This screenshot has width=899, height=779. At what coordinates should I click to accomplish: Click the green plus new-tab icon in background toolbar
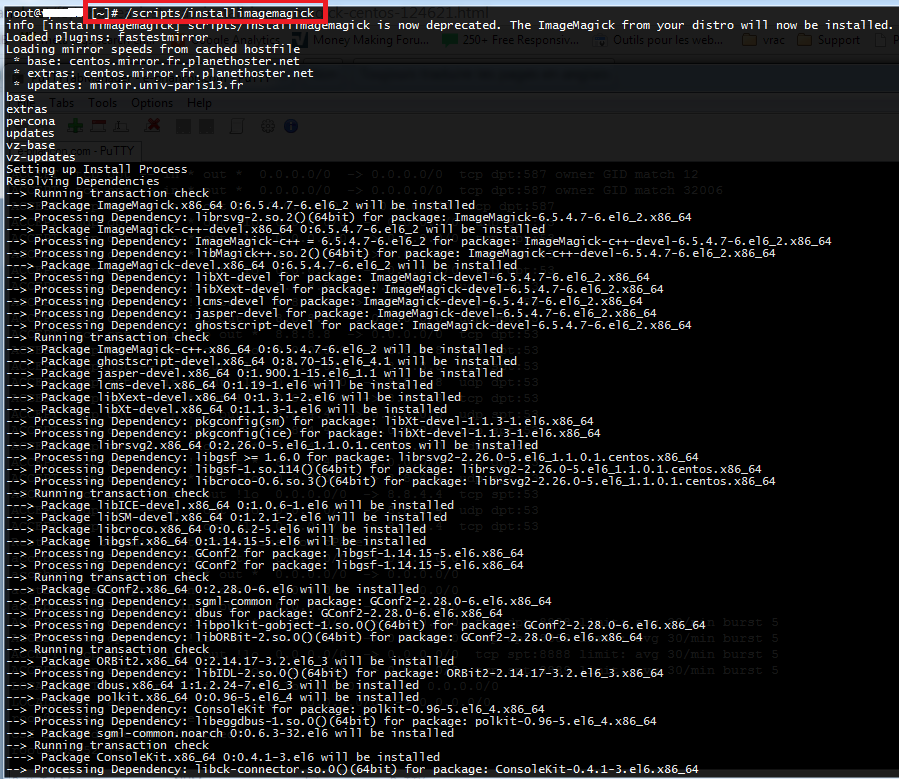75,126
